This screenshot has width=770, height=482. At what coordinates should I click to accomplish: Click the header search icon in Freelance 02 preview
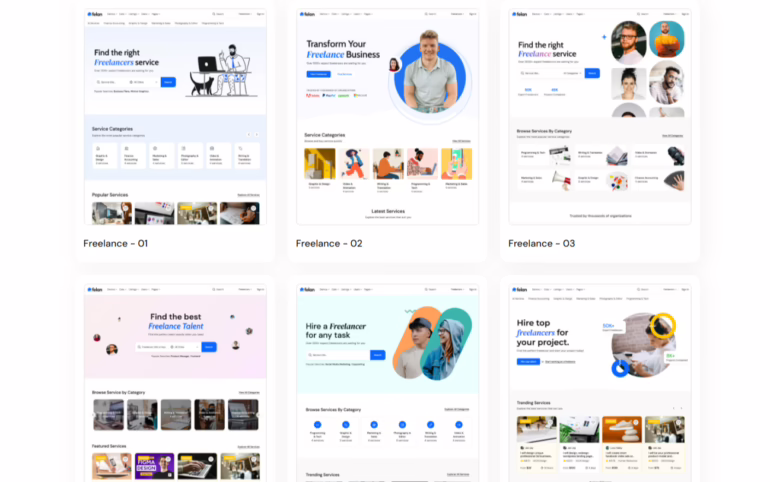[x=426, y=14]
